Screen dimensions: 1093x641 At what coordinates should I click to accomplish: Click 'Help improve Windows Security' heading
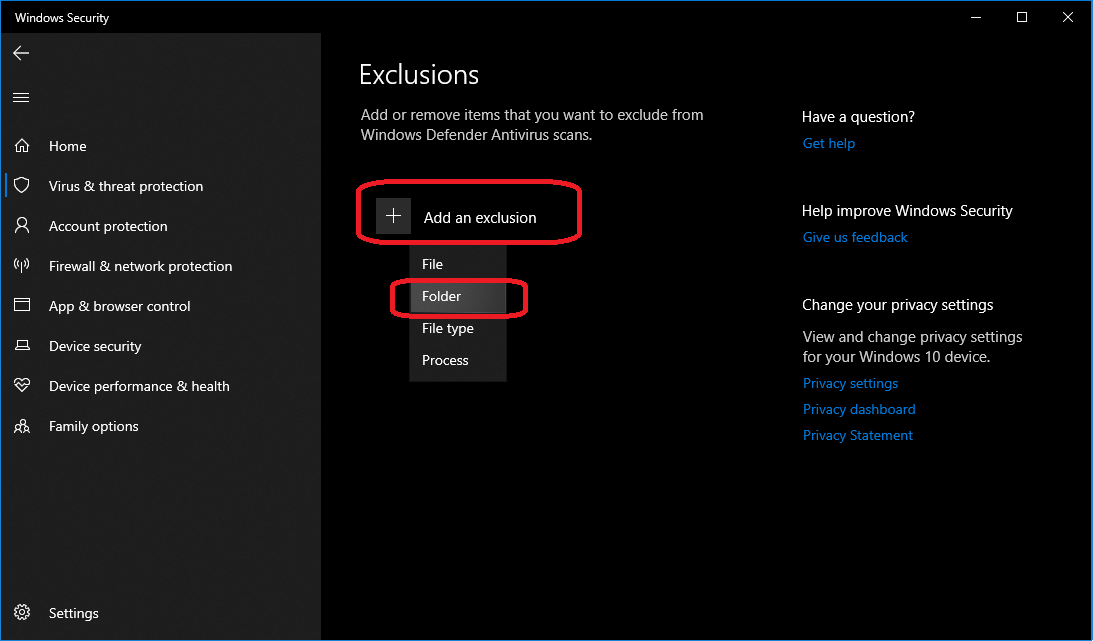tap(907, 210)
